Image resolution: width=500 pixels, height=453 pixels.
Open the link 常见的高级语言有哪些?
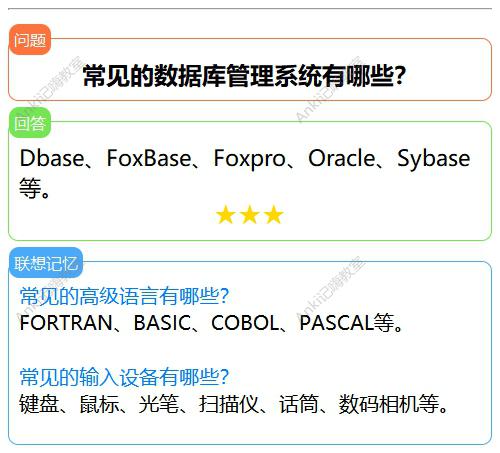tap(124, 296)
